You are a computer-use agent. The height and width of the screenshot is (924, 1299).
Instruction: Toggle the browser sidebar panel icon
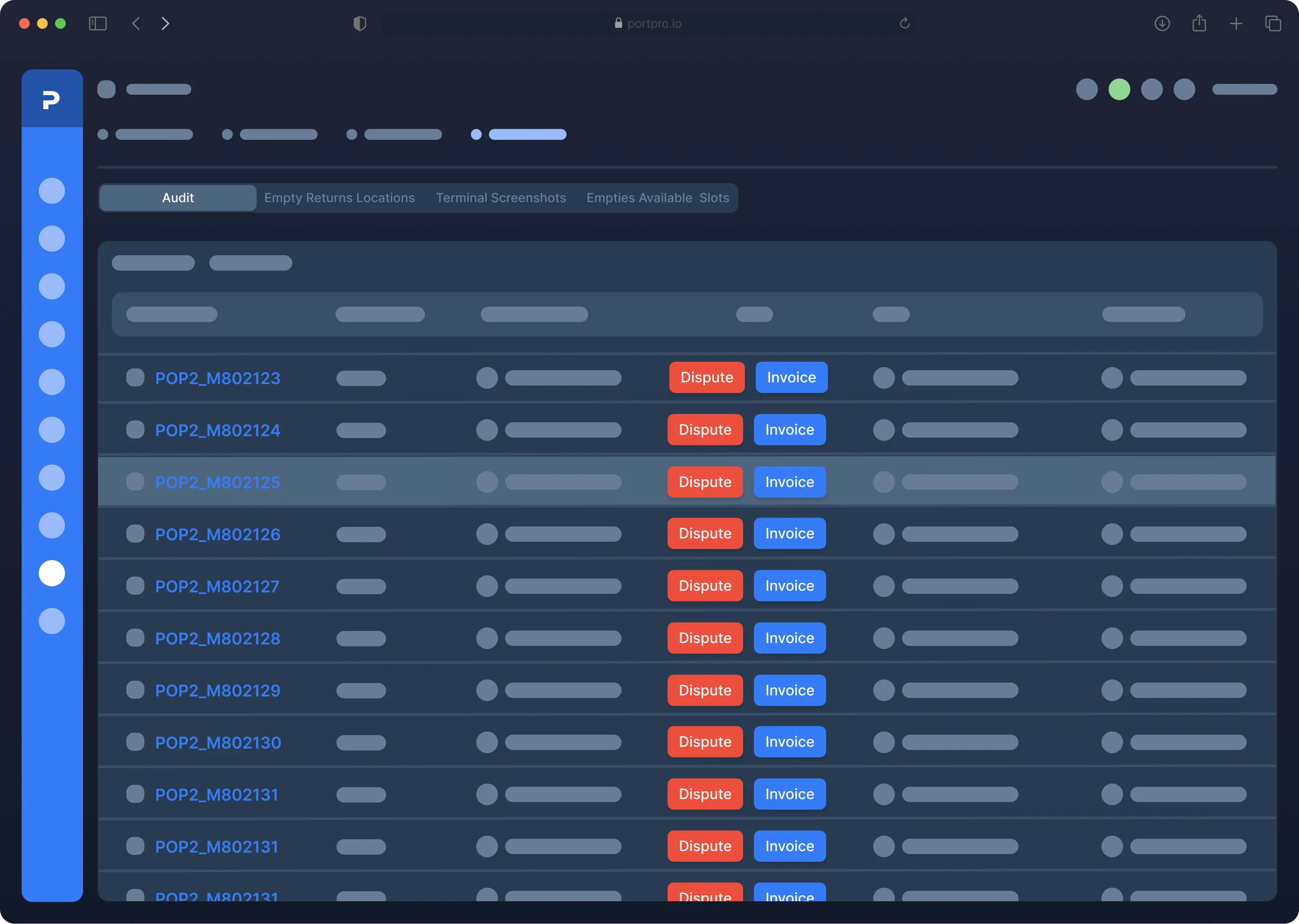coord(98,23)
